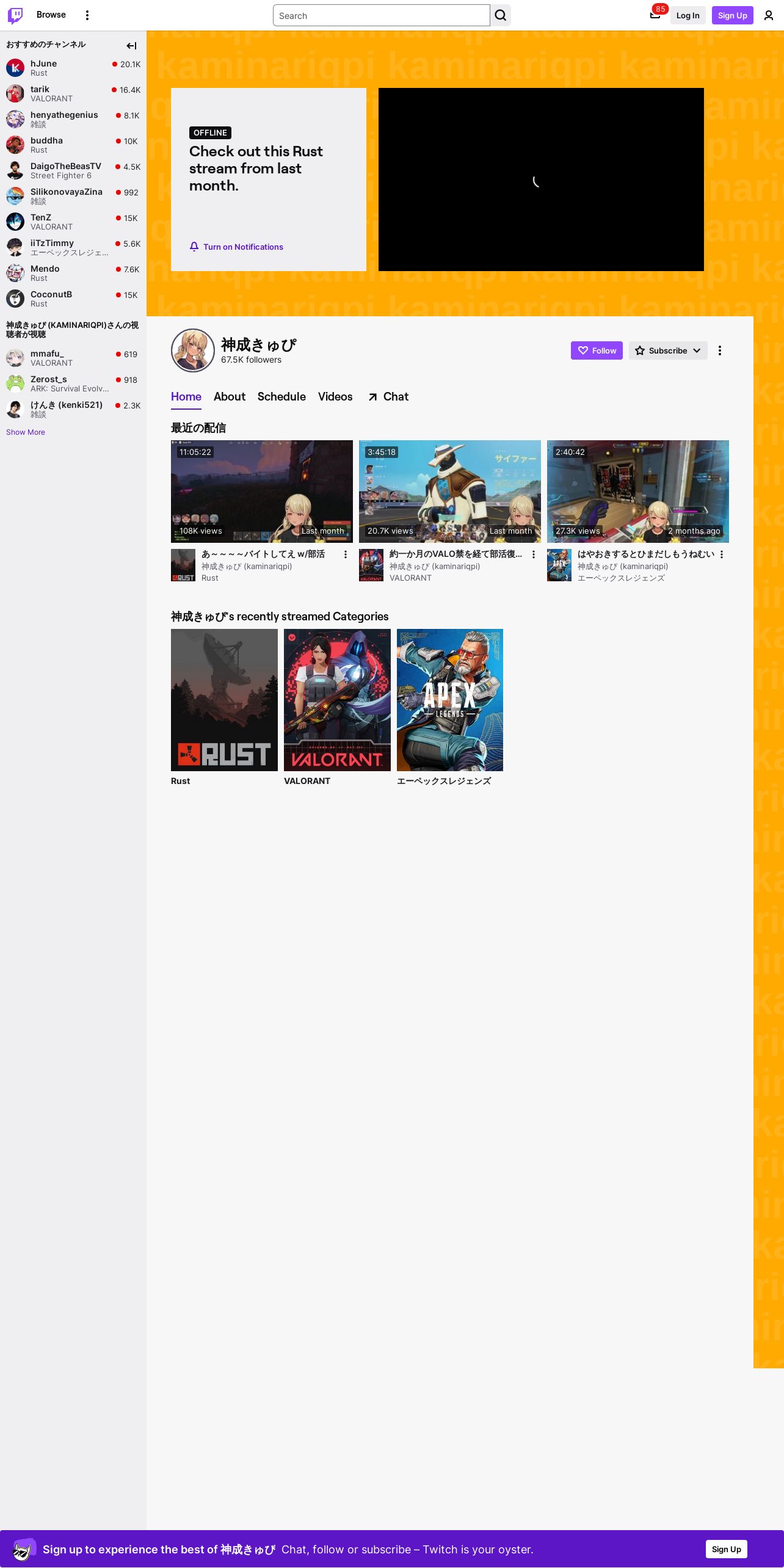Click the Log In button
The height and width of the screenshot is (1568, 784).
pos(688,15)
